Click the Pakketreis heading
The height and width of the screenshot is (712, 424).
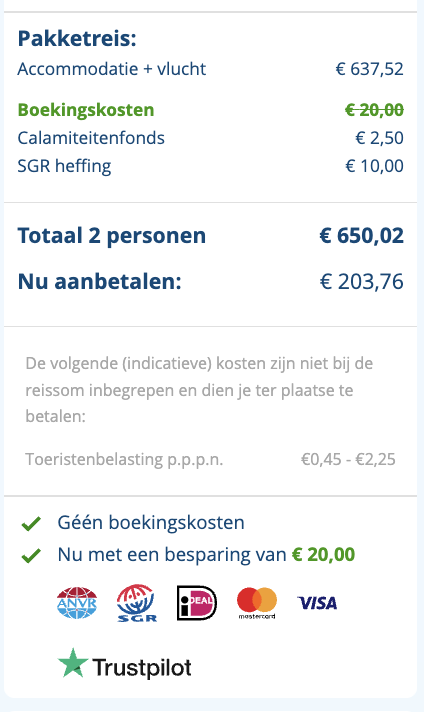[x=77, y=39]
